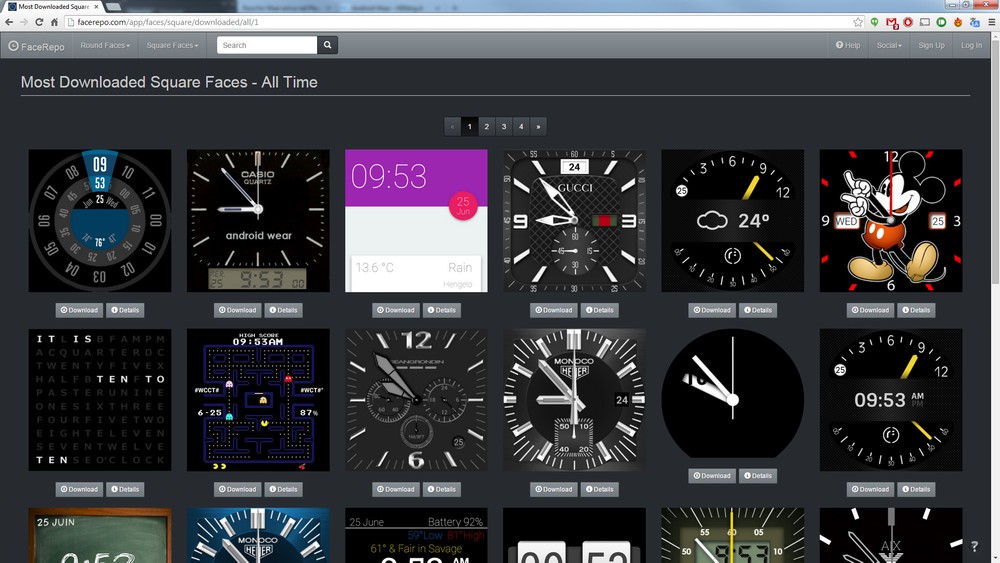Click the Sign Up link
Image resolution: width=1000 pixels, height=563 pixels.
(x=931, y=45)
